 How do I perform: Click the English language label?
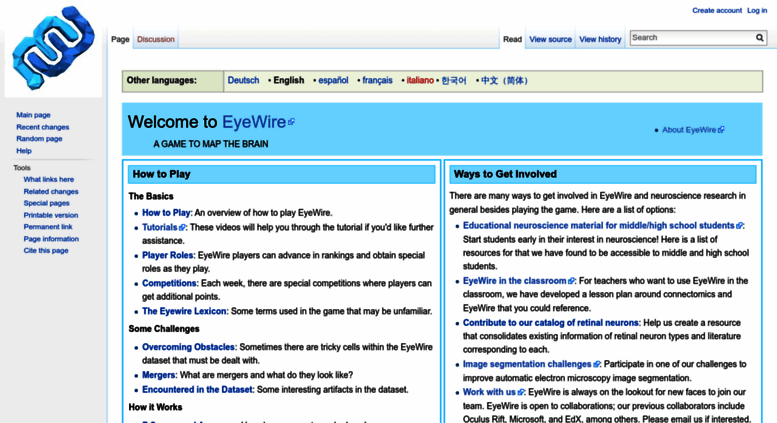pyautogui.click(x=289, y=80)
